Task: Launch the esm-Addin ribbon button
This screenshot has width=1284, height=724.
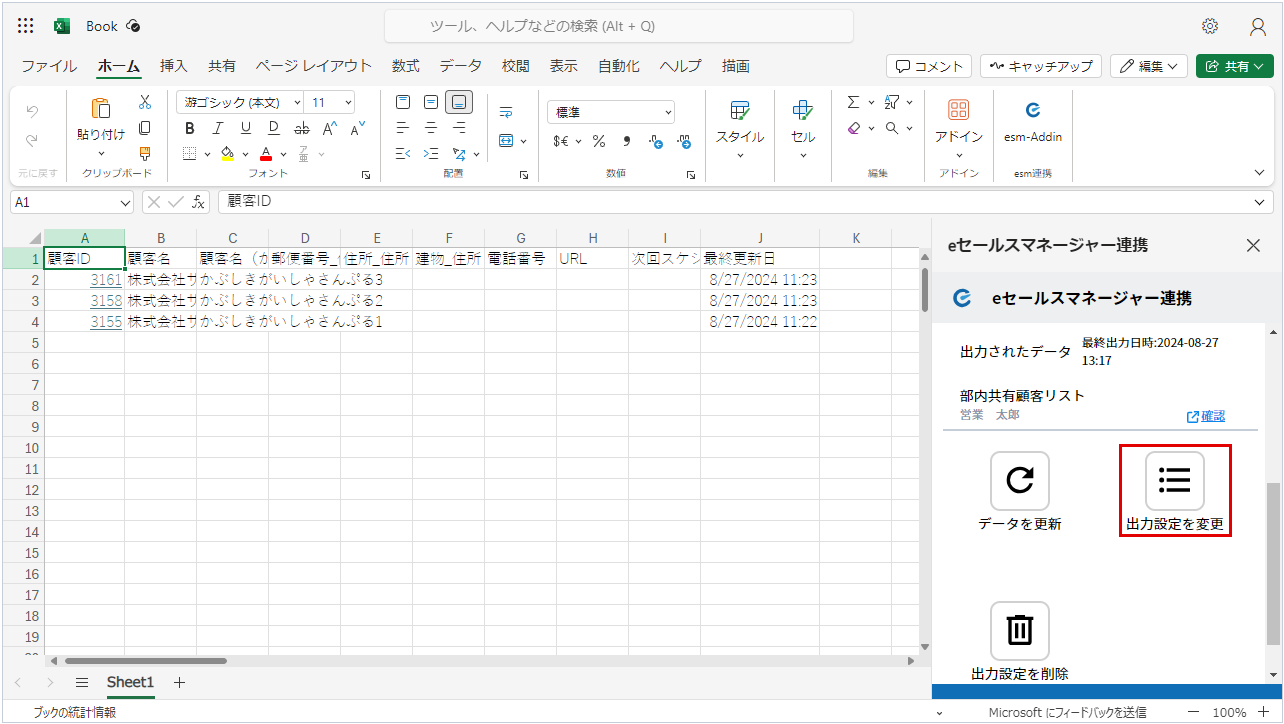Action: pos(1033,120)
